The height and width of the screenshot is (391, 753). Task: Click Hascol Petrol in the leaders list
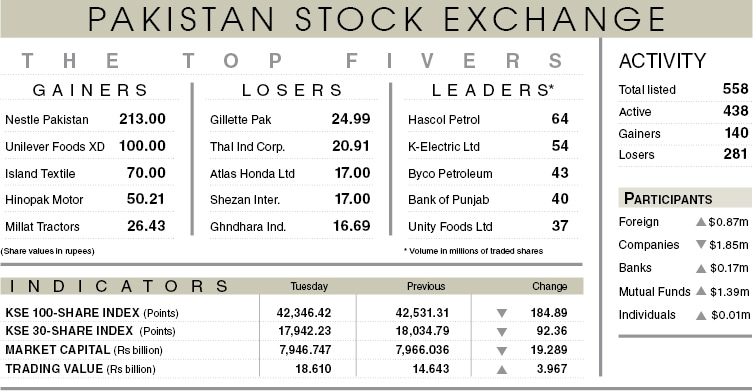(444, 120)
